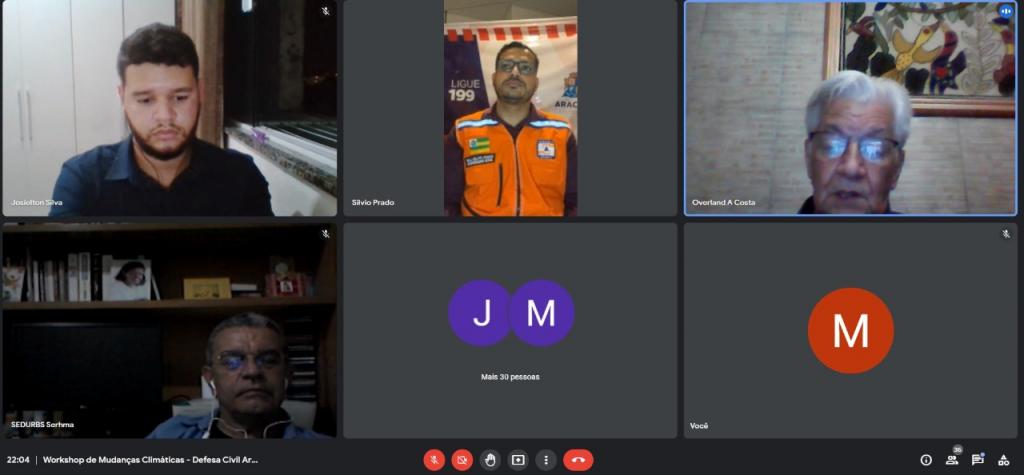The image size is (1024, 475).
Task: Start presenting your screen
Action: tap(518, 460)
